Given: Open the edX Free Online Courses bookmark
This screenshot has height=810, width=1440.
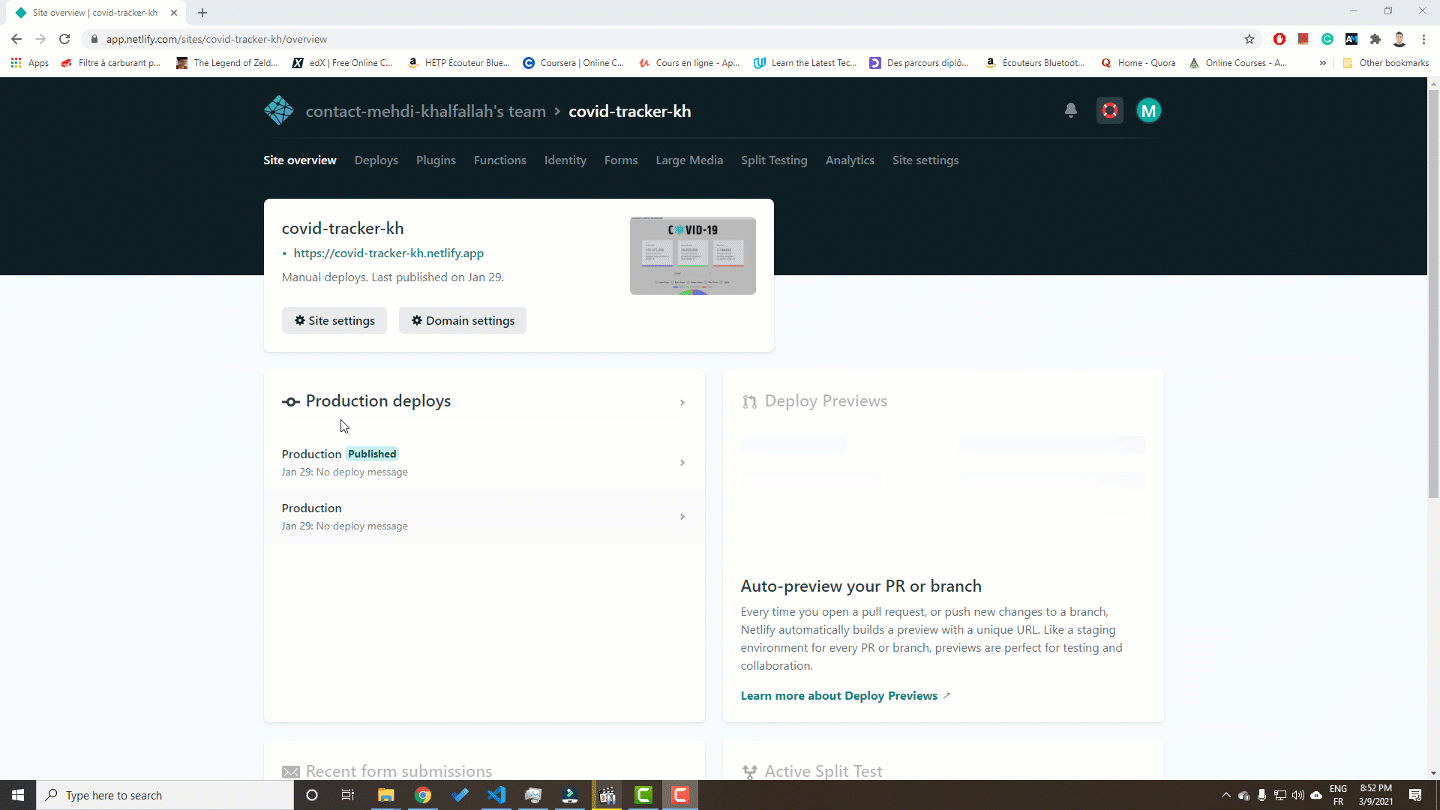Looking at the screenshot, I should [342, 63].
